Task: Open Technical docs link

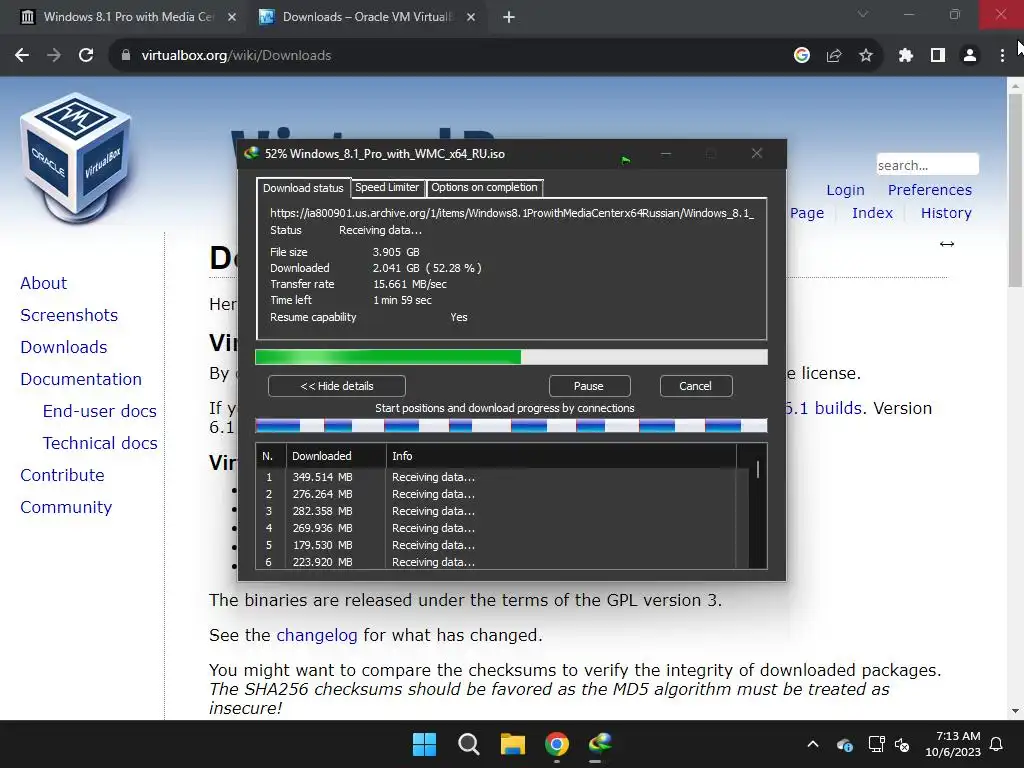Action: point(100,443)
